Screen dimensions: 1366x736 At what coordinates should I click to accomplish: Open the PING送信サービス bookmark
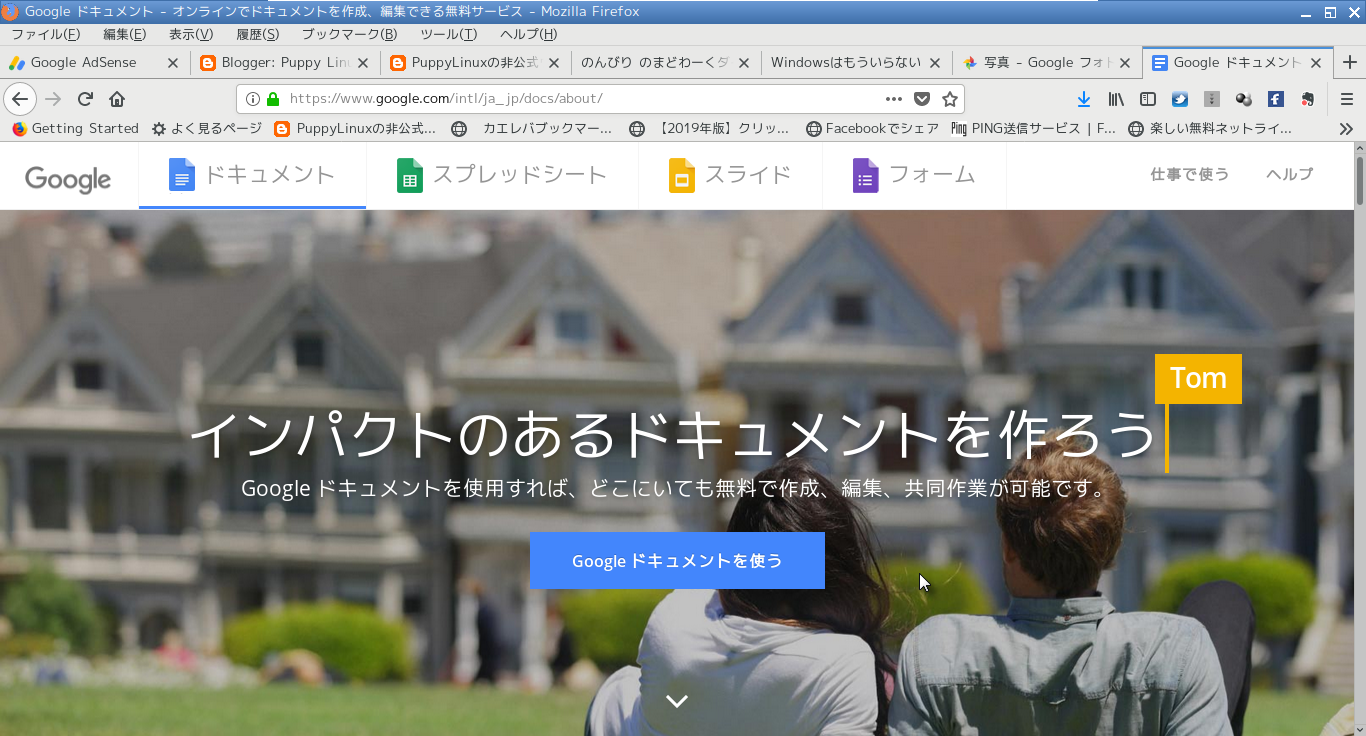click(1033, 128)
